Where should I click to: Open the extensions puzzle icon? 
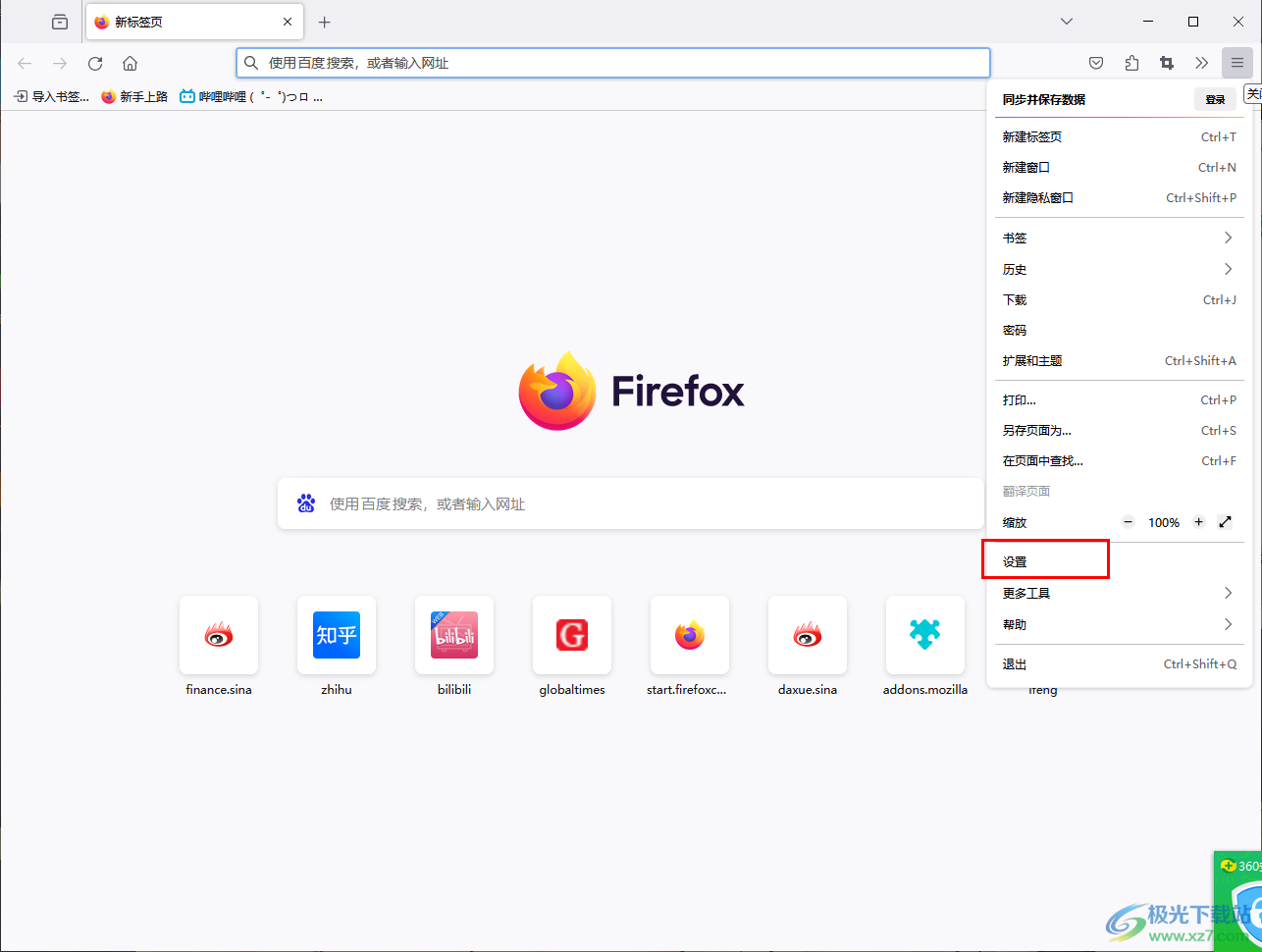pyautogui.click(x=1131, y=63)
